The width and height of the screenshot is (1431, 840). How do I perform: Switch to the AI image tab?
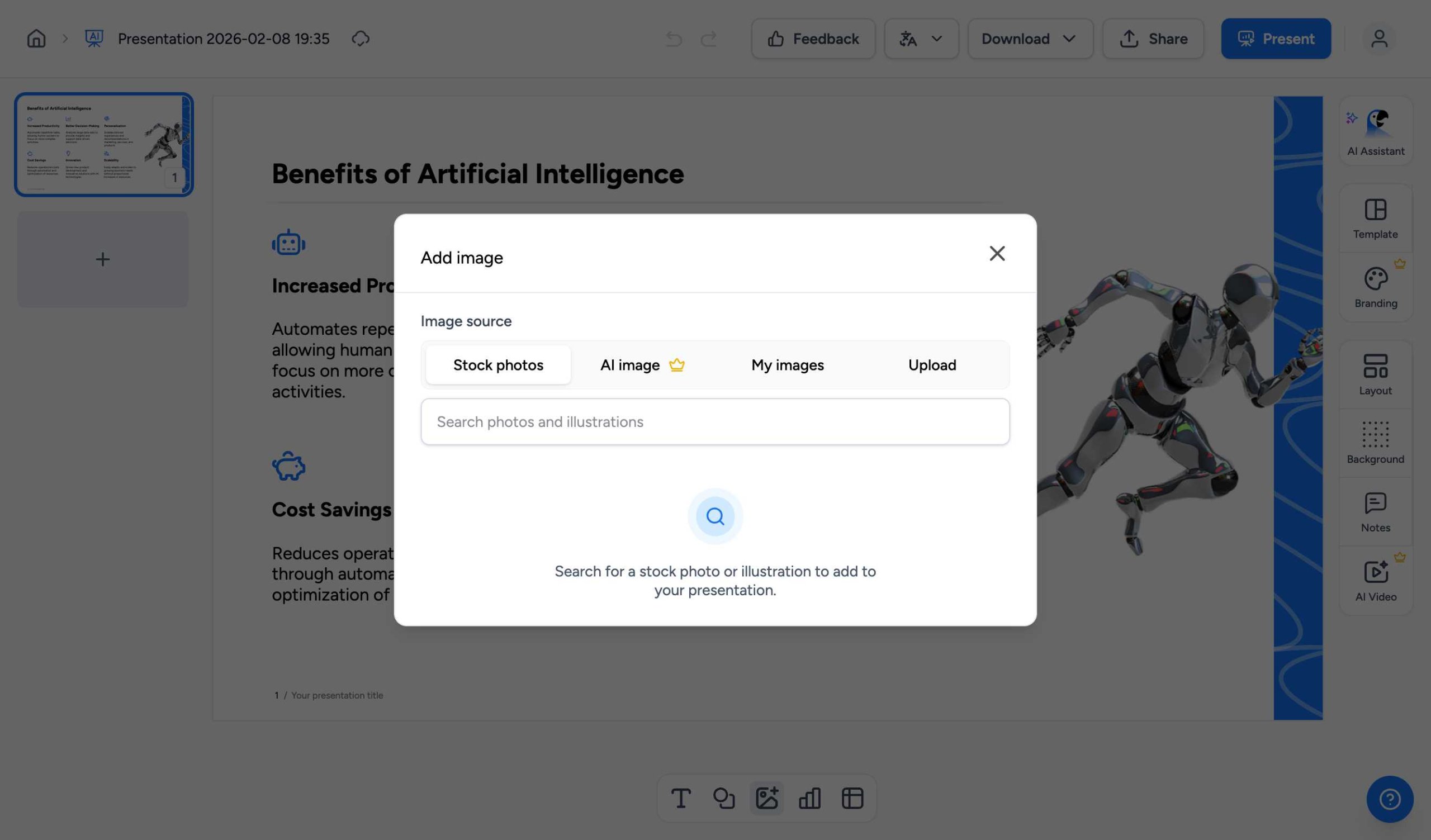[x=642, y=365]
